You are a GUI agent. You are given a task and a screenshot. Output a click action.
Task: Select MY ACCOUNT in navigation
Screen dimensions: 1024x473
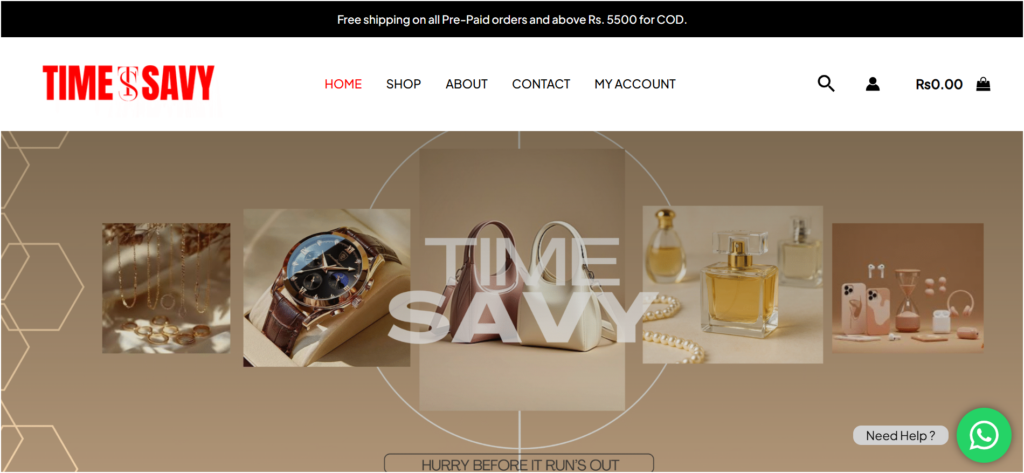point(635,84)
